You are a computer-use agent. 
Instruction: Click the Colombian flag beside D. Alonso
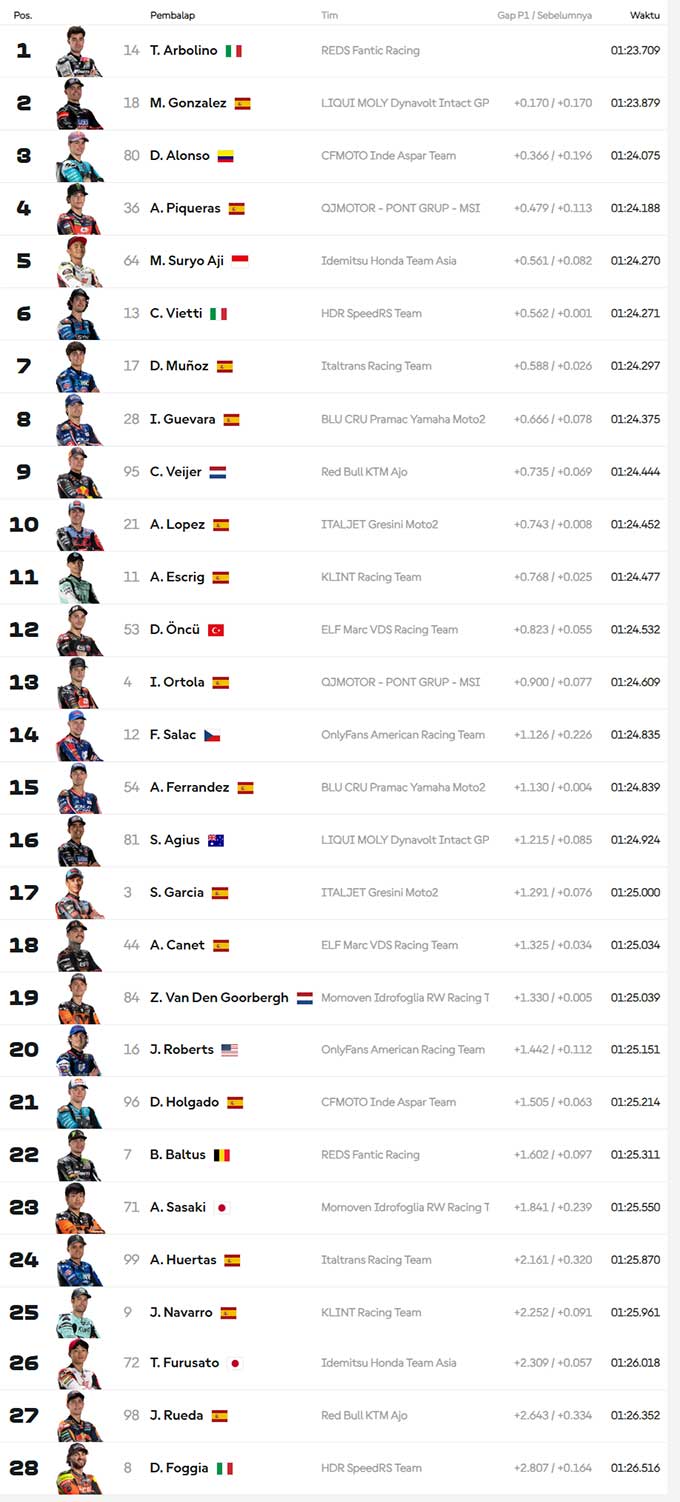(x=226, y=156)
